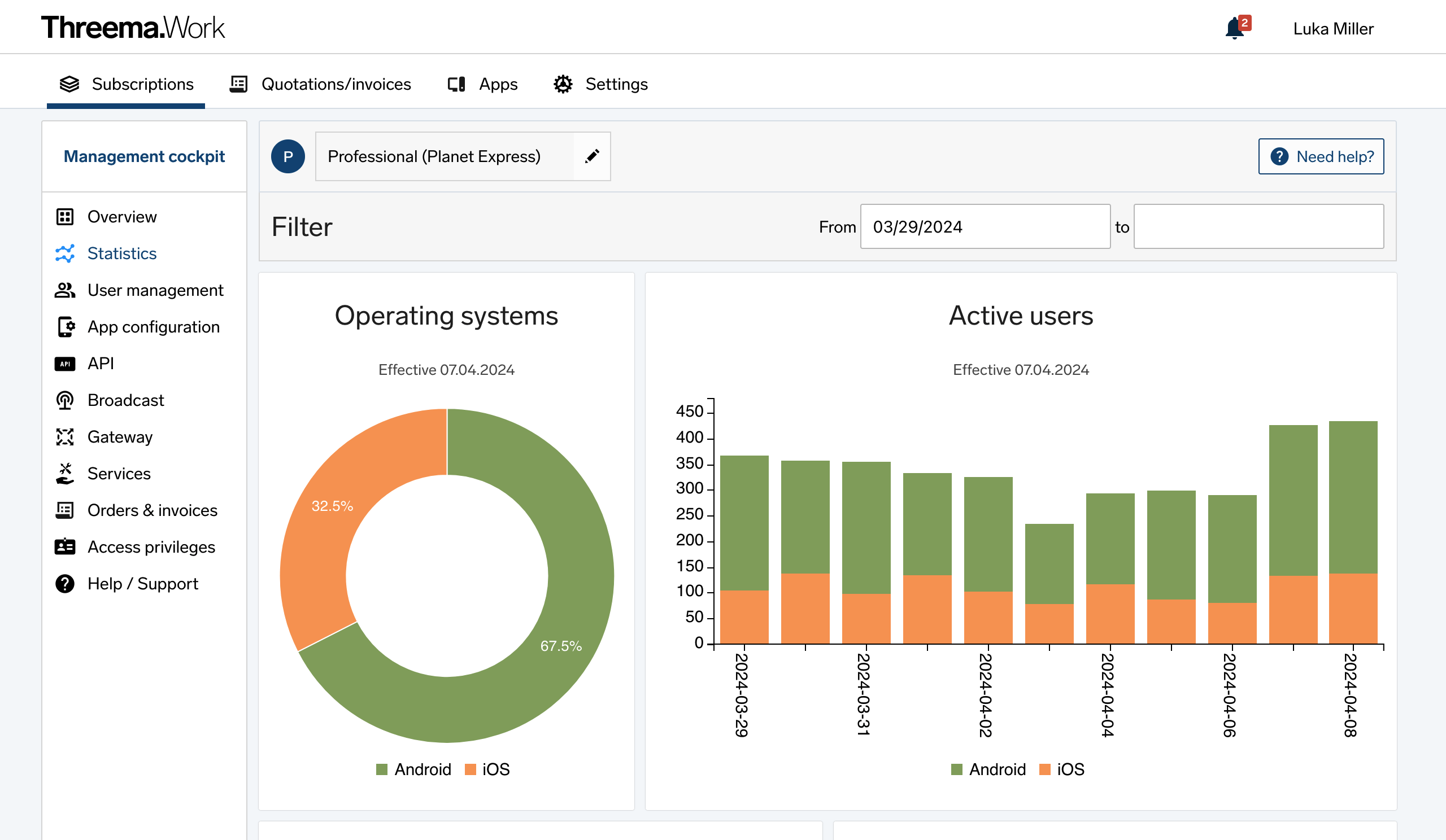Viewport: 1446px width, 840px height.
Task: Open the Overview panel
Action: point(122,216)
